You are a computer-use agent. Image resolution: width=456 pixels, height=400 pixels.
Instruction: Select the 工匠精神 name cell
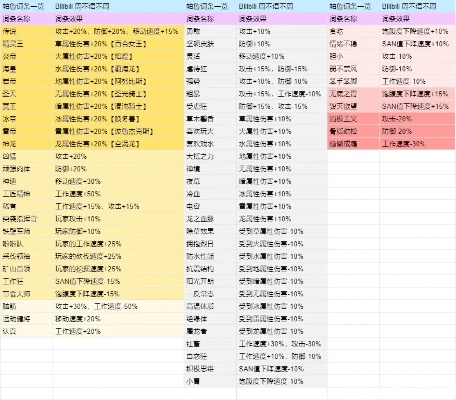26,194
